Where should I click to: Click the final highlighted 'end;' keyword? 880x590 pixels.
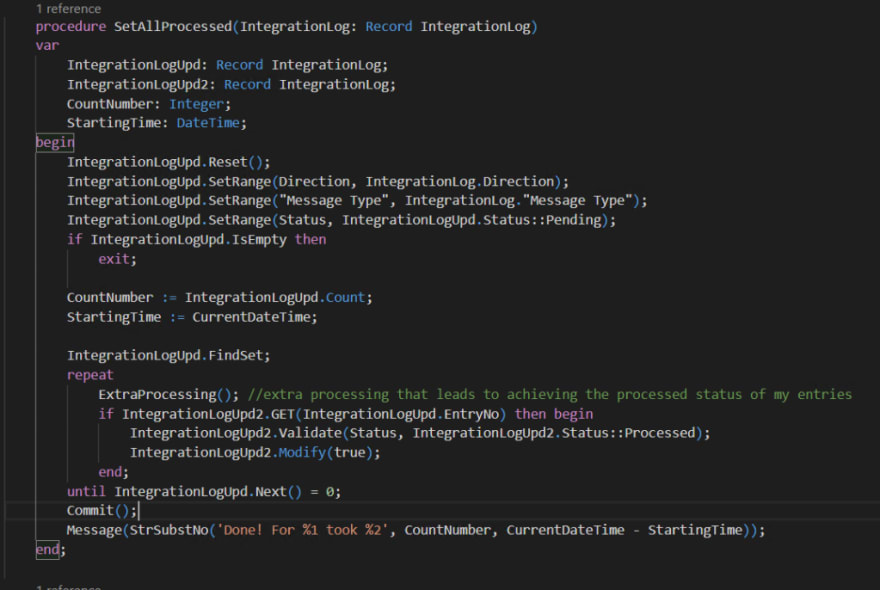(51, 550)
